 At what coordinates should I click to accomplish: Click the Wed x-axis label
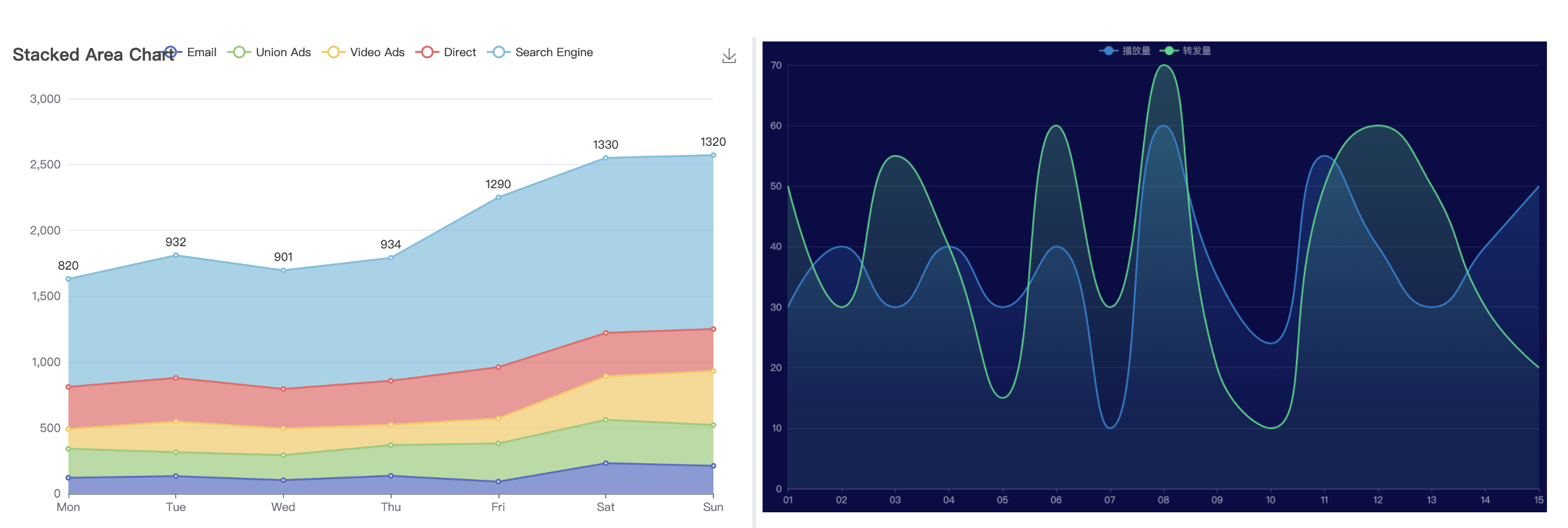point(283,507)
